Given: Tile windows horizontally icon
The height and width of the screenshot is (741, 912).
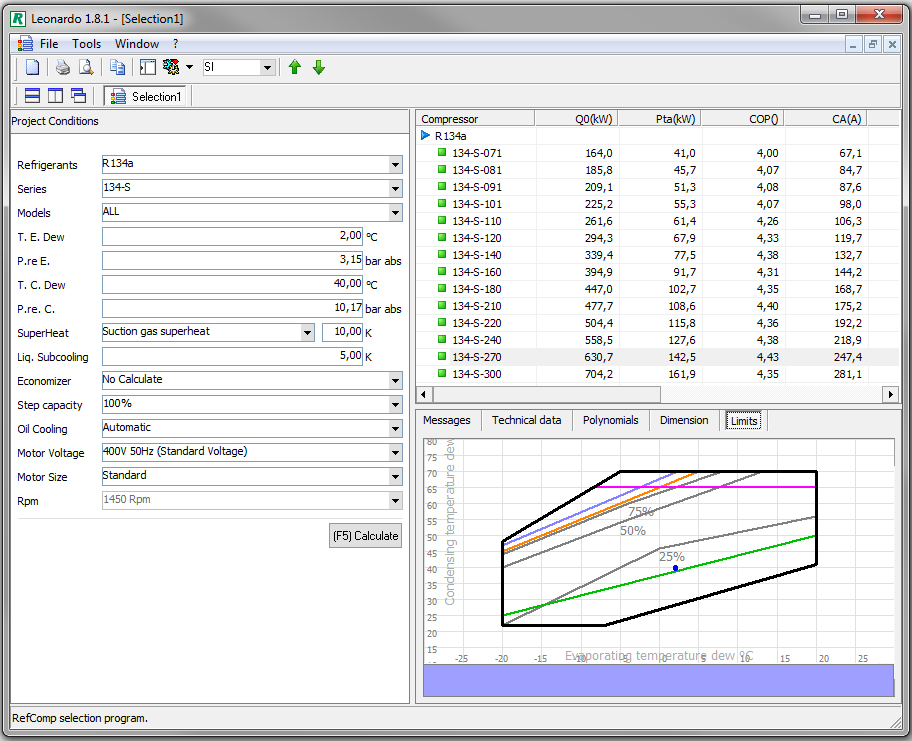Looking at the screenshot, I should click(33, 96).
